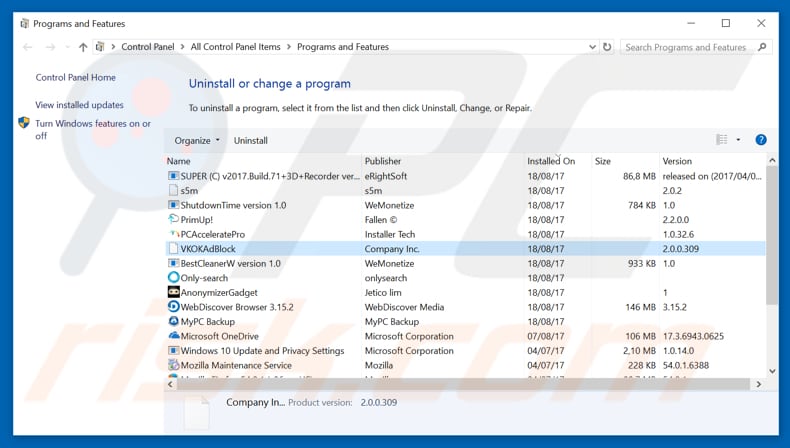Open Turn Windows features on or off
Screen dimensions: 790x448
(93, 130)
